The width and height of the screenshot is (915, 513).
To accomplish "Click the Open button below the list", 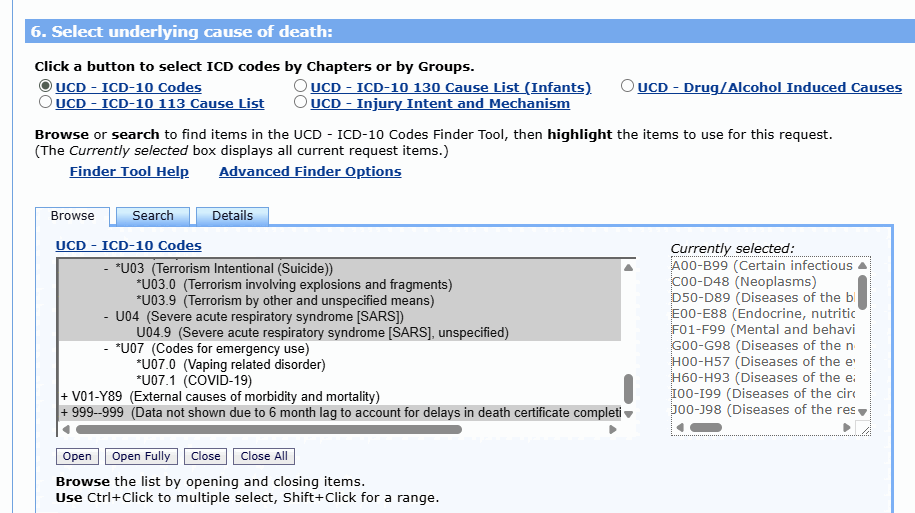I will point(77,456).
